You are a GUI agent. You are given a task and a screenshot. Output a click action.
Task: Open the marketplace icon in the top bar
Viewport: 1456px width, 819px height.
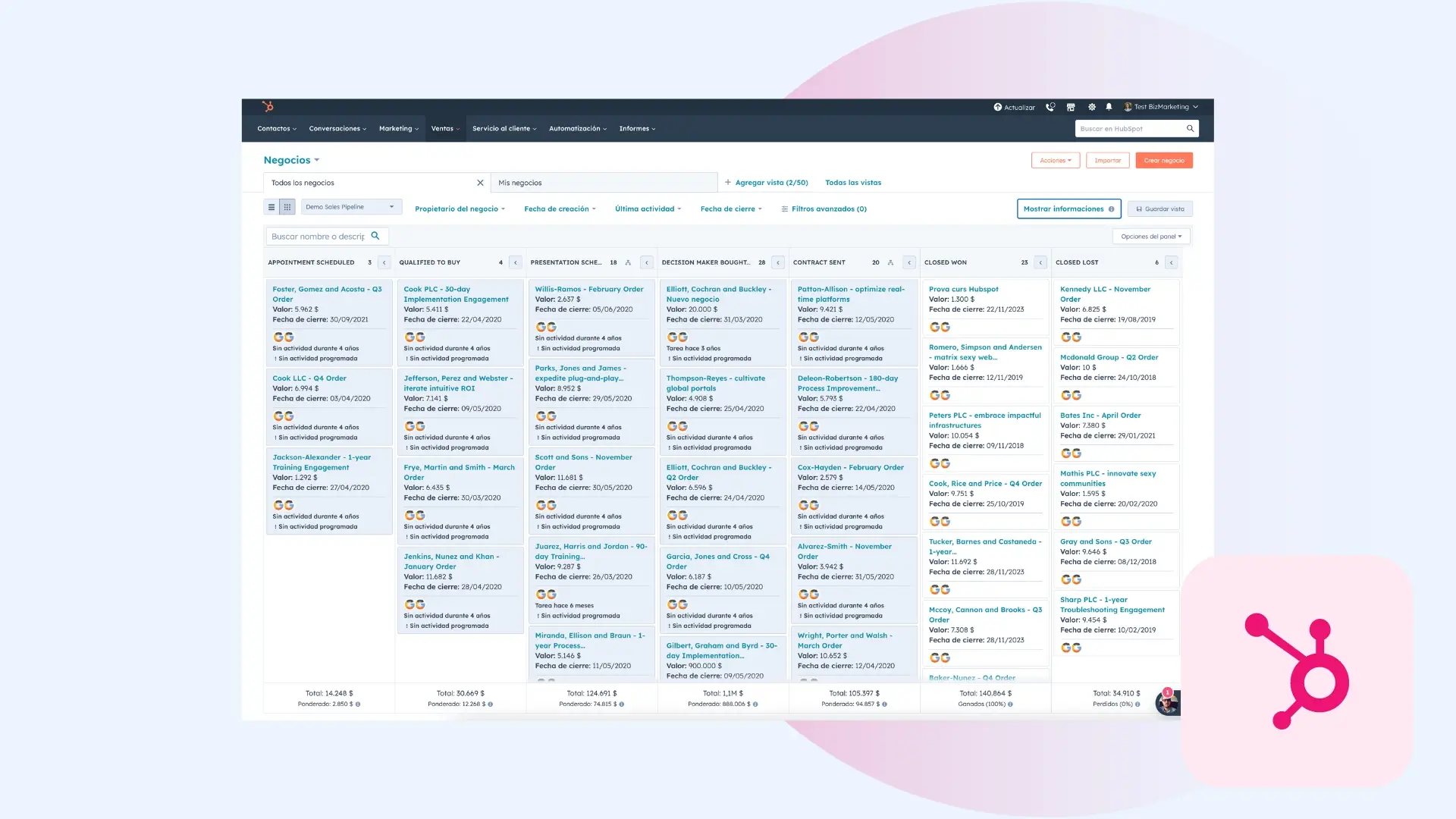click(1071, 107)
